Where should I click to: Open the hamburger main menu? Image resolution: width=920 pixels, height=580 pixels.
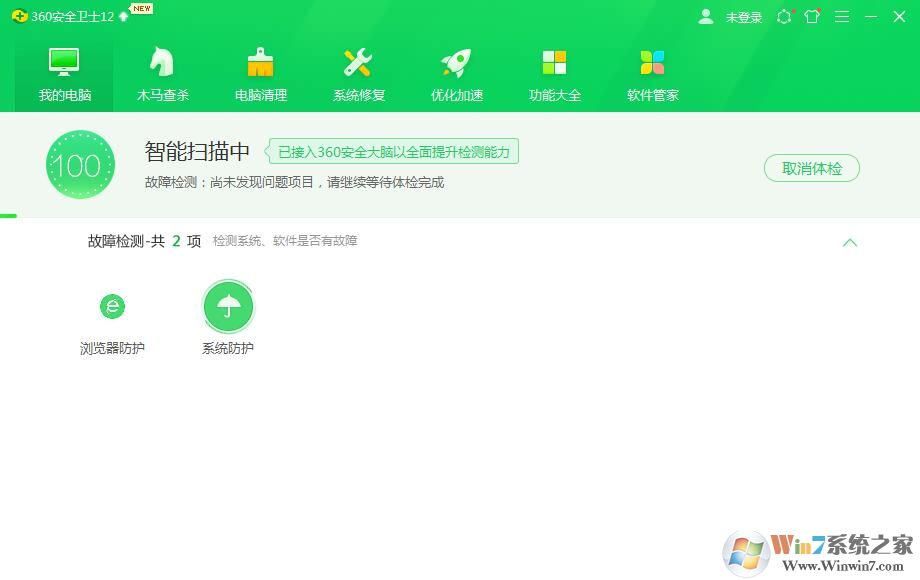[841, 17]
